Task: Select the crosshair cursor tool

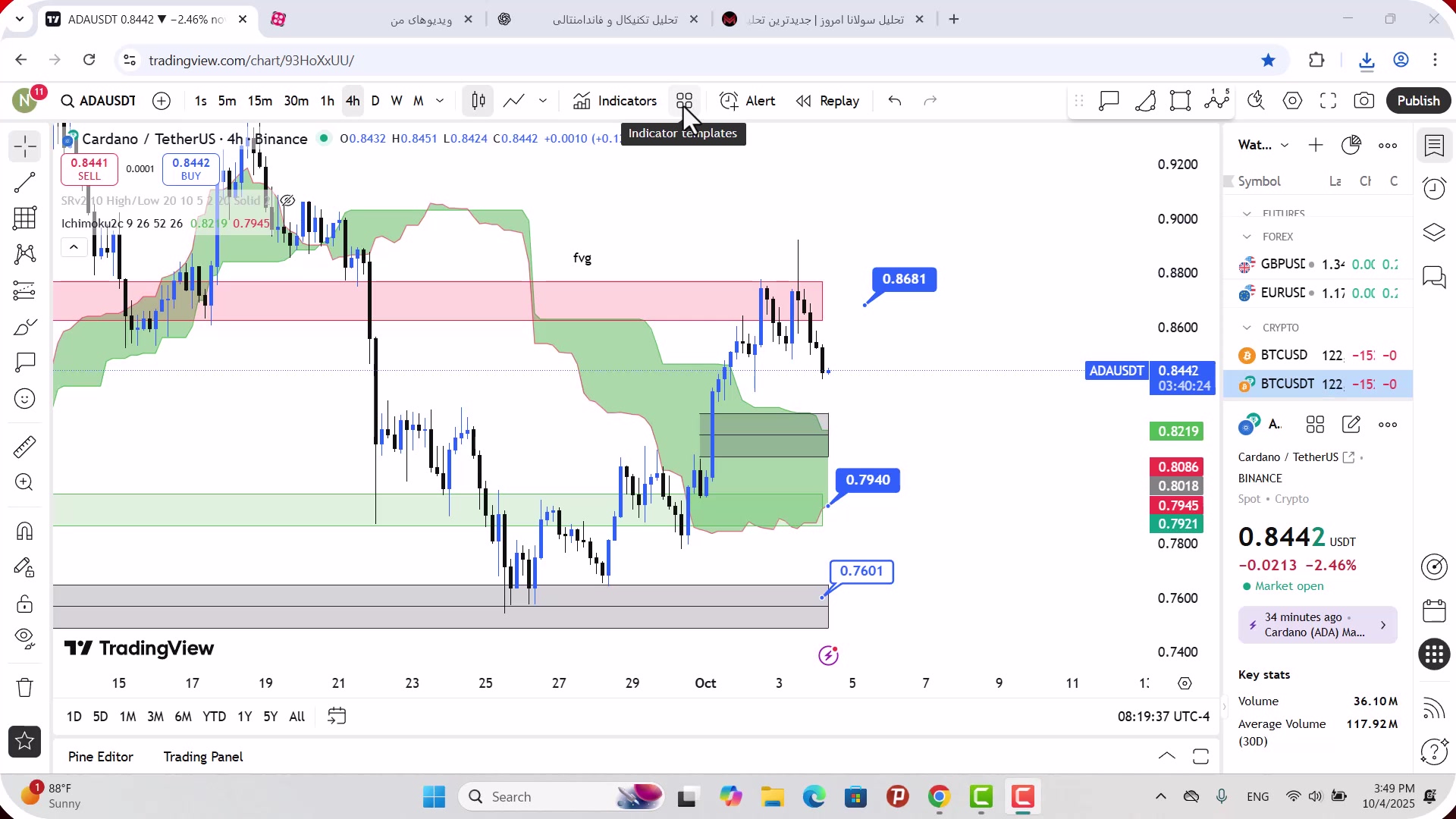Action: pos(25,146)
